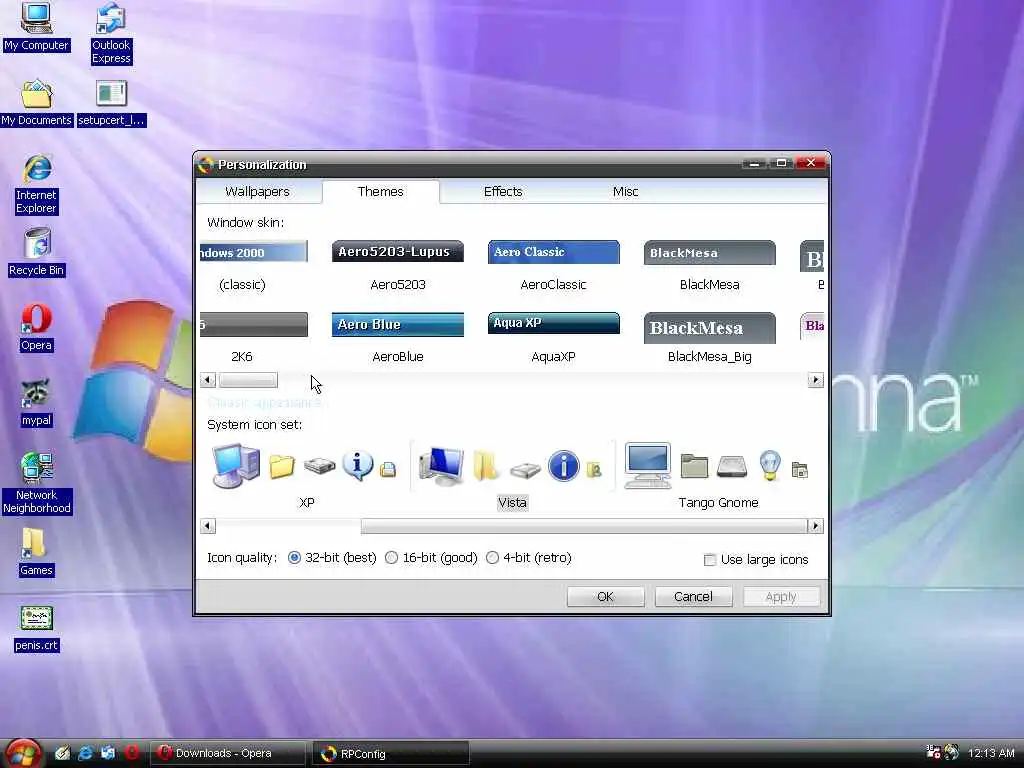Click the Start orb button
Viewport: 1024px width, 768px height.
coord(22,753)
